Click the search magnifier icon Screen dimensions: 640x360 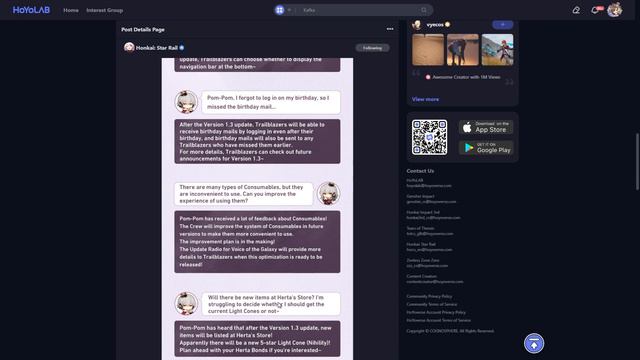click(x=424, y=10)
